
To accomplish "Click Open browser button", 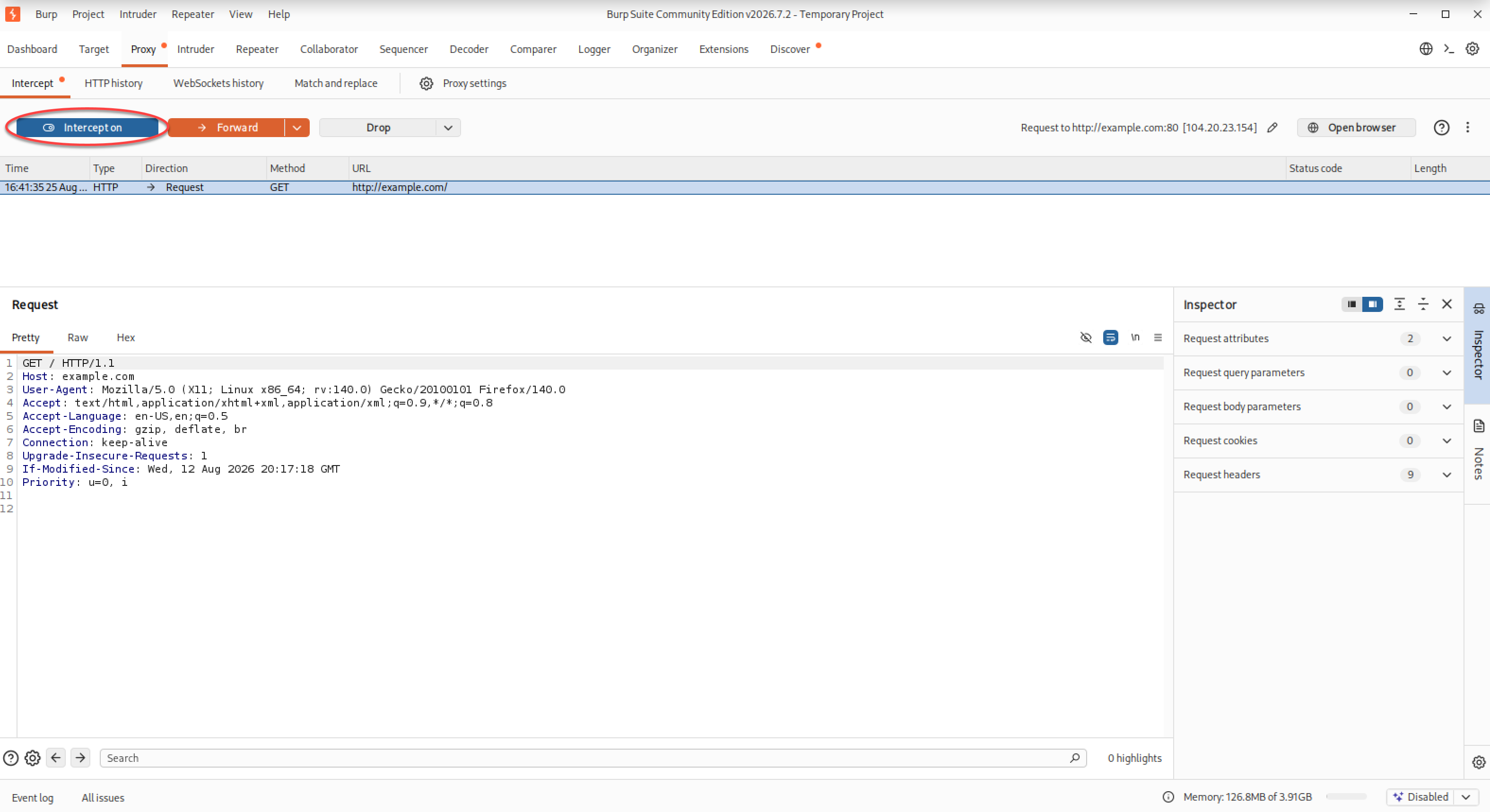I will pyautogui.click(x=1356, y=128).
